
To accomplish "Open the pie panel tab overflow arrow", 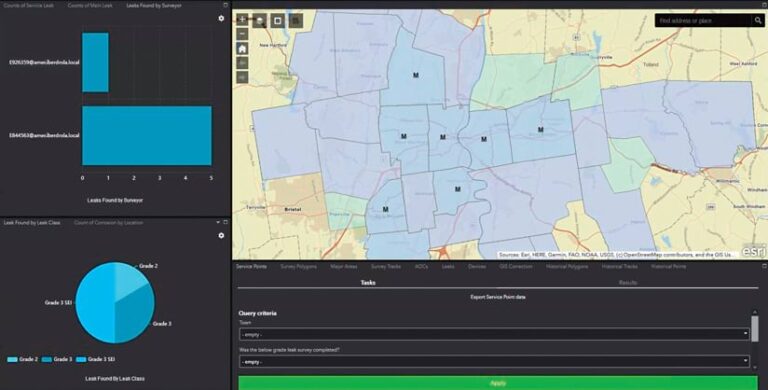I will point(218,222).
